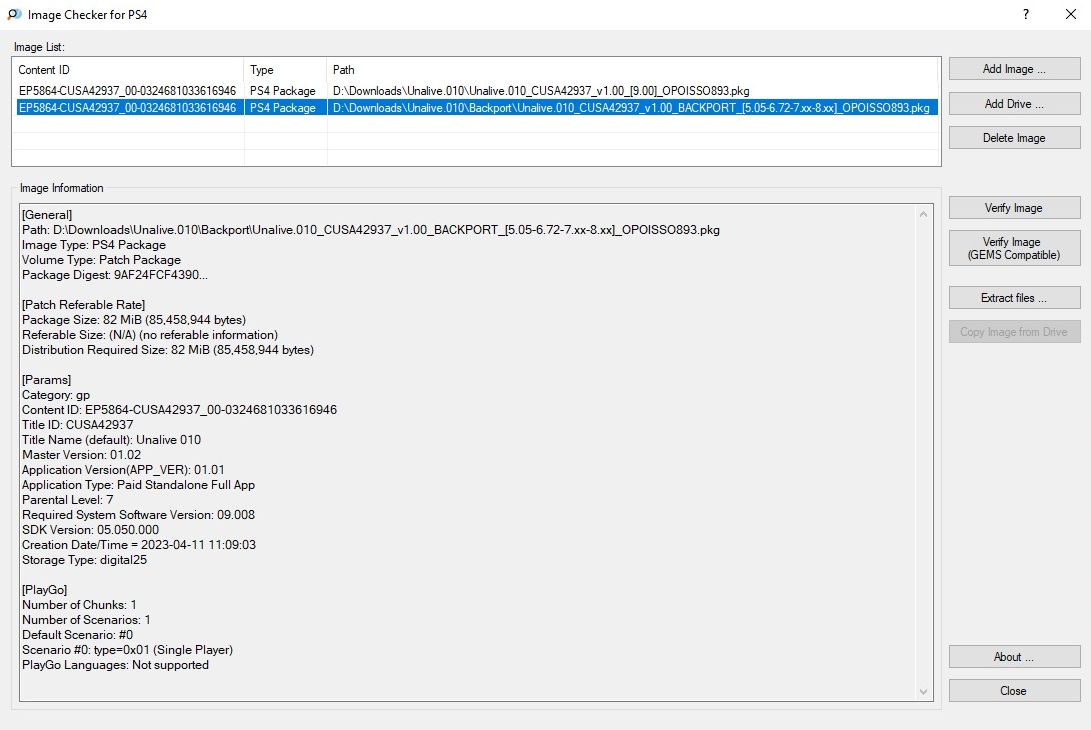The width and height of the screenshot is (1091, 730).
Task: Click the Type column header
Action: 285,70
